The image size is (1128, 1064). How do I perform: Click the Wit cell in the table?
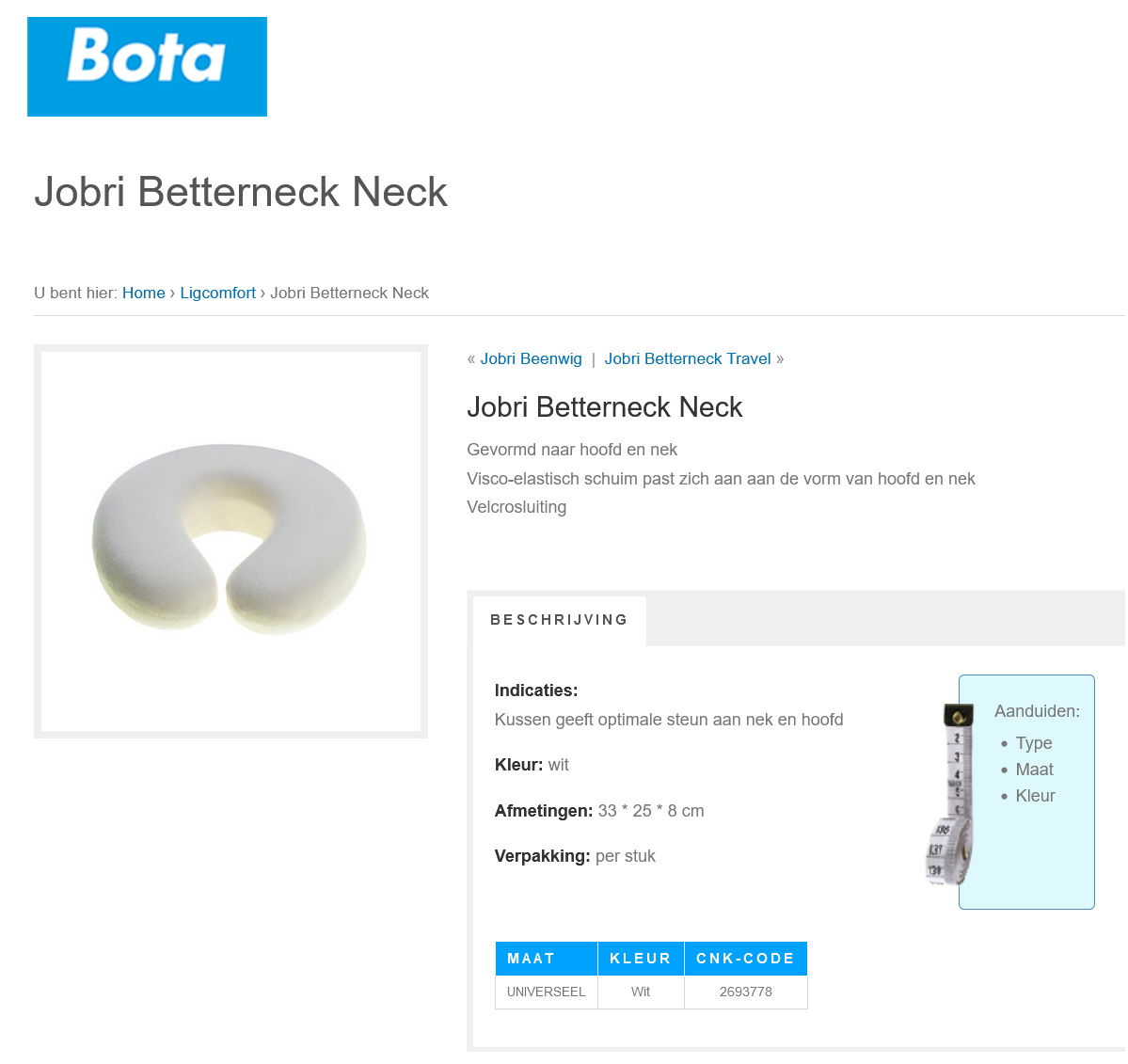tap(641, 992)
